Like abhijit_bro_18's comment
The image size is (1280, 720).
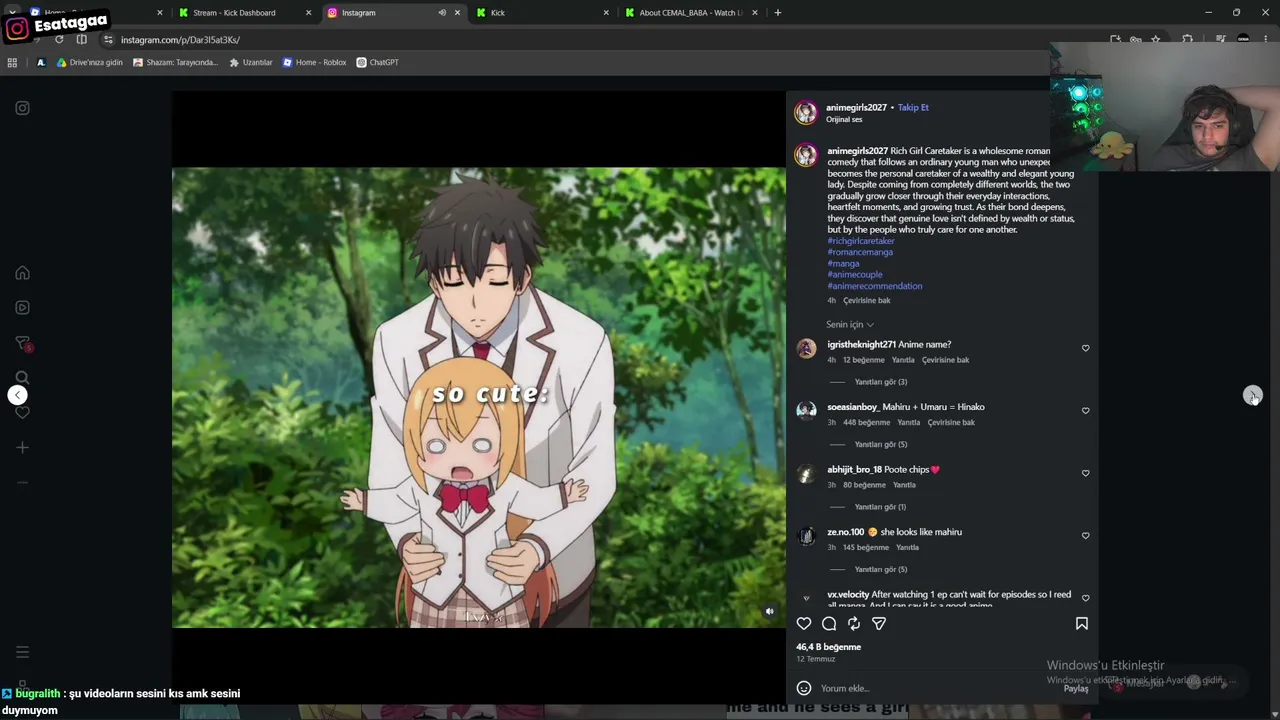(x=1085, y=473)
